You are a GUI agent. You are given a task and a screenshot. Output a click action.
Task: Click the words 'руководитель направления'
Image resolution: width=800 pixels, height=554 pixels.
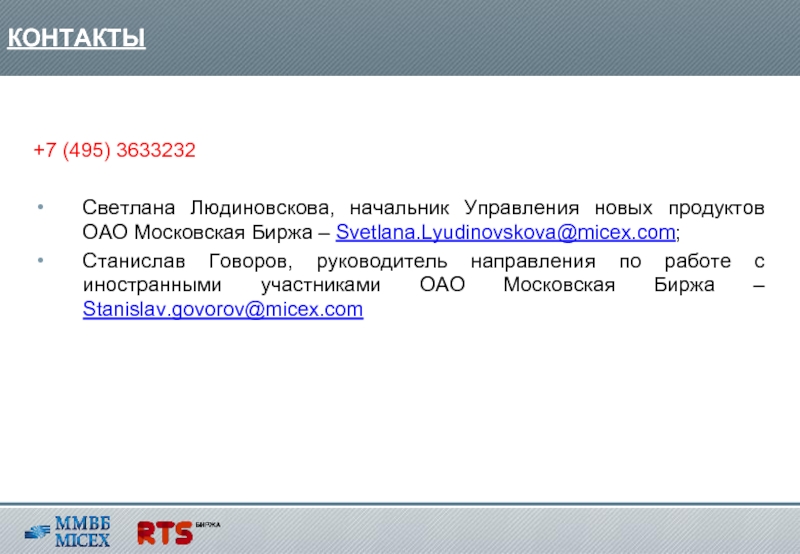coord(456,261)
